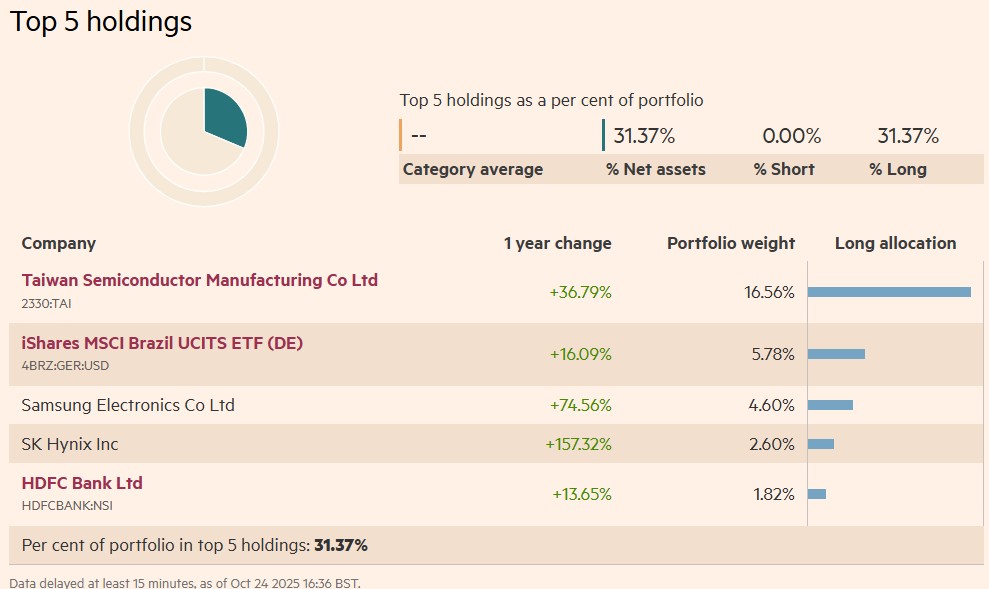Click the 1 year change column header
The image size is (989, 589).
(557, 243)
